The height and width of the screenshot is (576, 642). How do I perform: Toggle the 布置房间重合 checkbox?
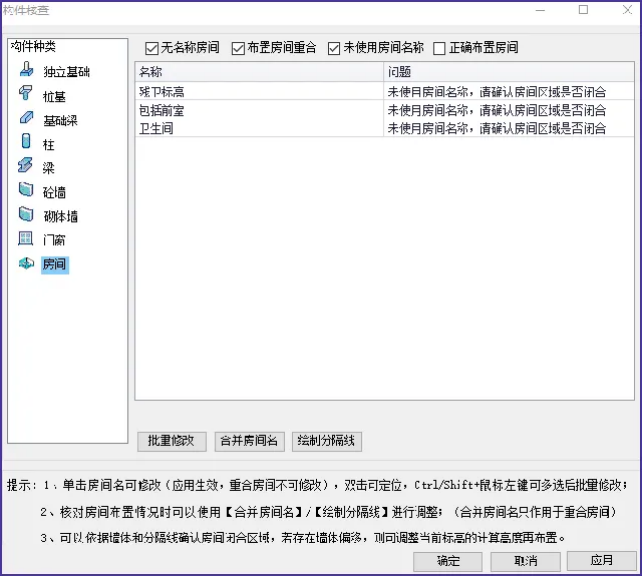click(x=238, y=48)
